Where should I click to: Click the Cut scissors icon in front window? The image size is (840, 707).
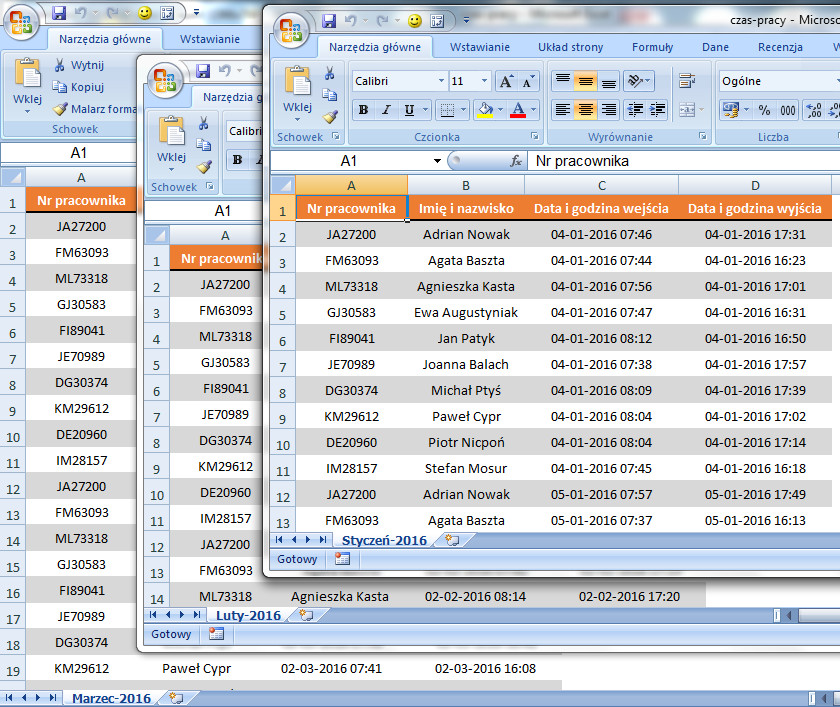[x=329, y=73]
